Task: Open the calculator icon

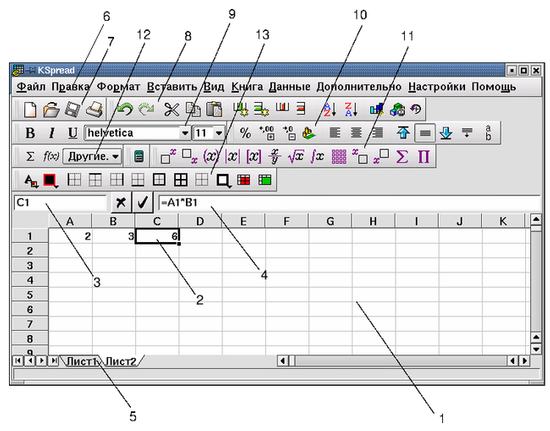Action: coord(139,156)
